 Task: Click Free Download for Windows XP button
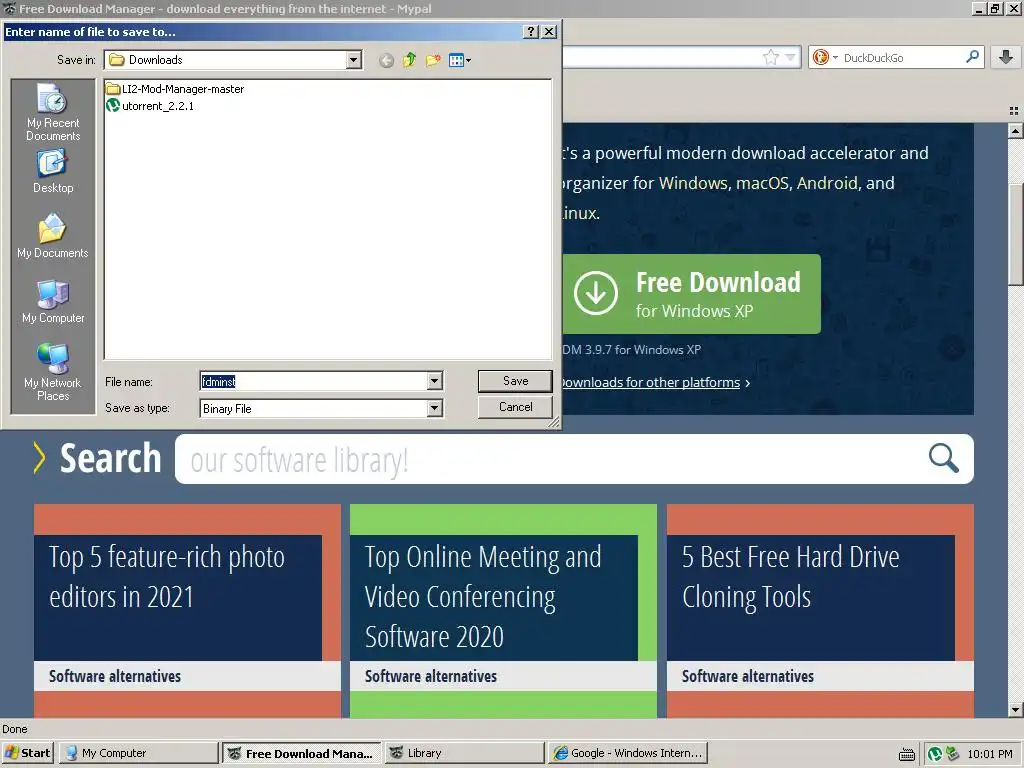[x=691, y=294]
